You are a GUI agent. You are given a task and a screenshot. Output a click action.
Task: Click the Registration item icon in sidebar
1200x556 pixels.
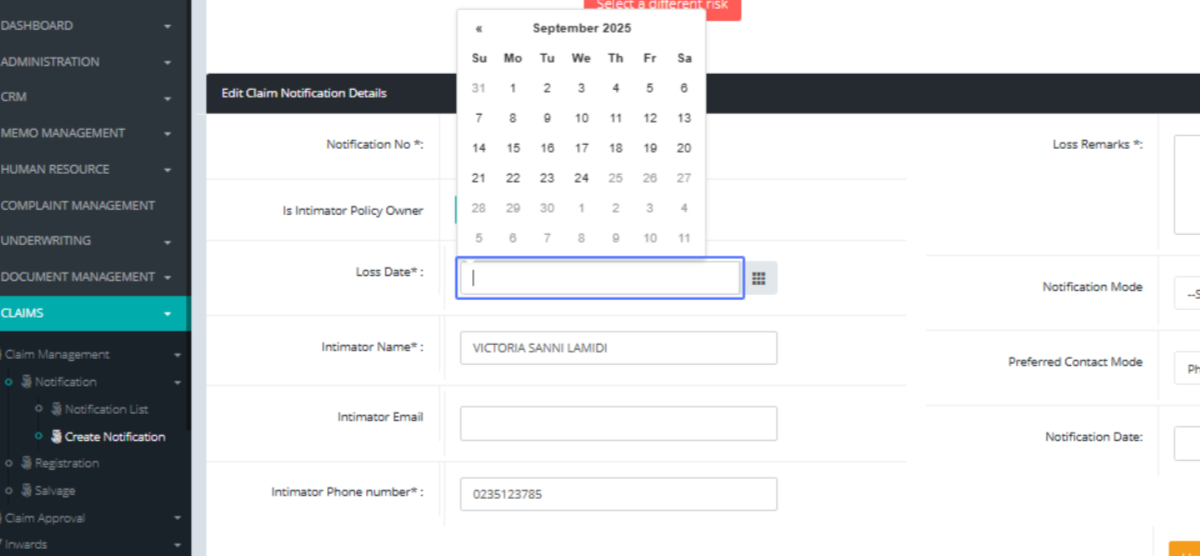[26, 463]
